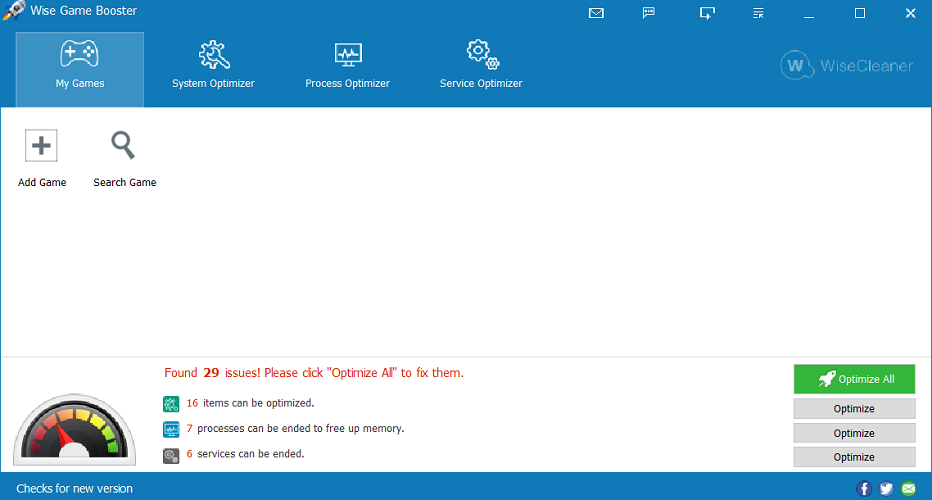Image resolution: width=932 pixels, height=500 pixels.
Task: Open the Facebook icon in status bar
Action: point(864,489)
